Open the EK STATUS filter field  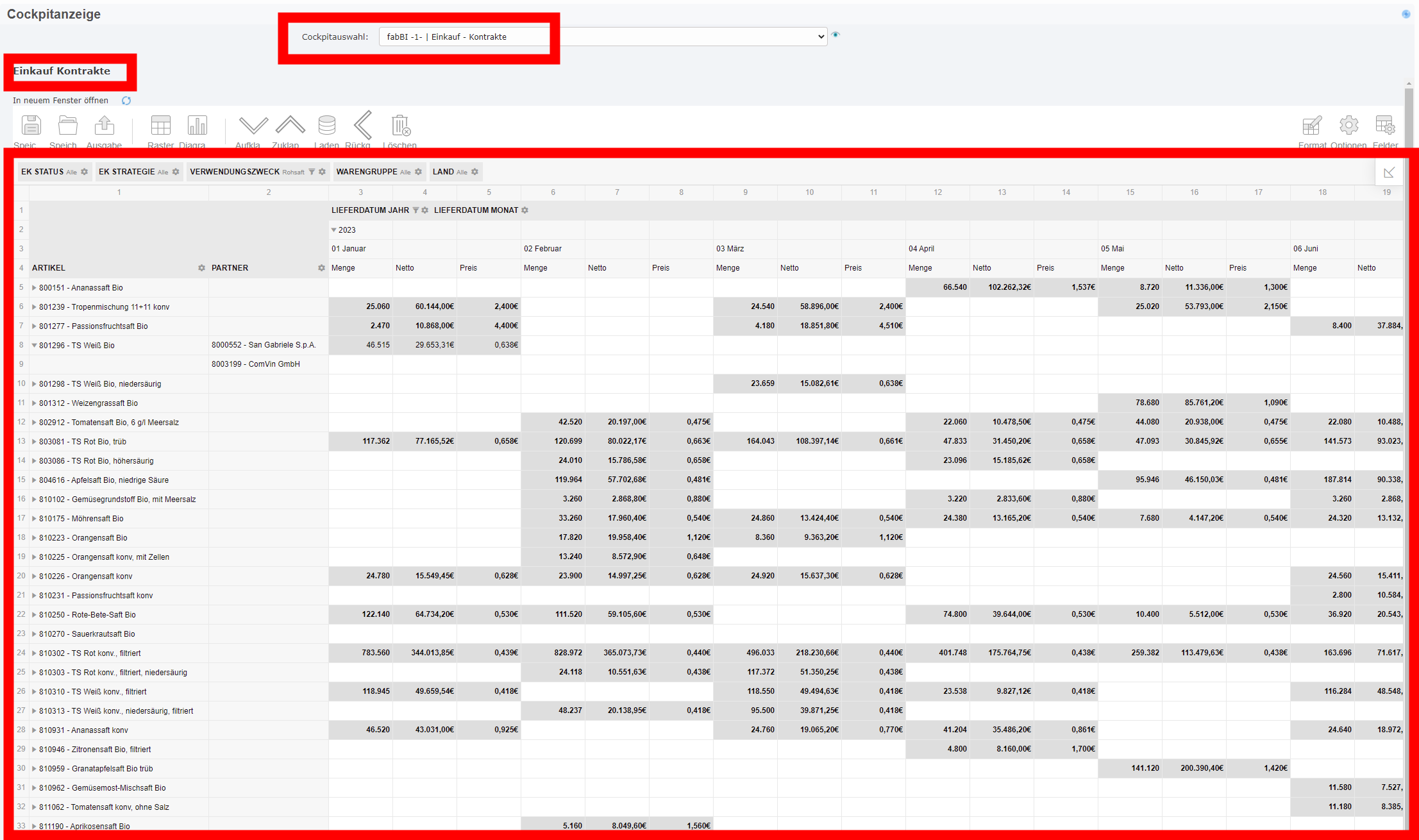[x=42, y=172]
